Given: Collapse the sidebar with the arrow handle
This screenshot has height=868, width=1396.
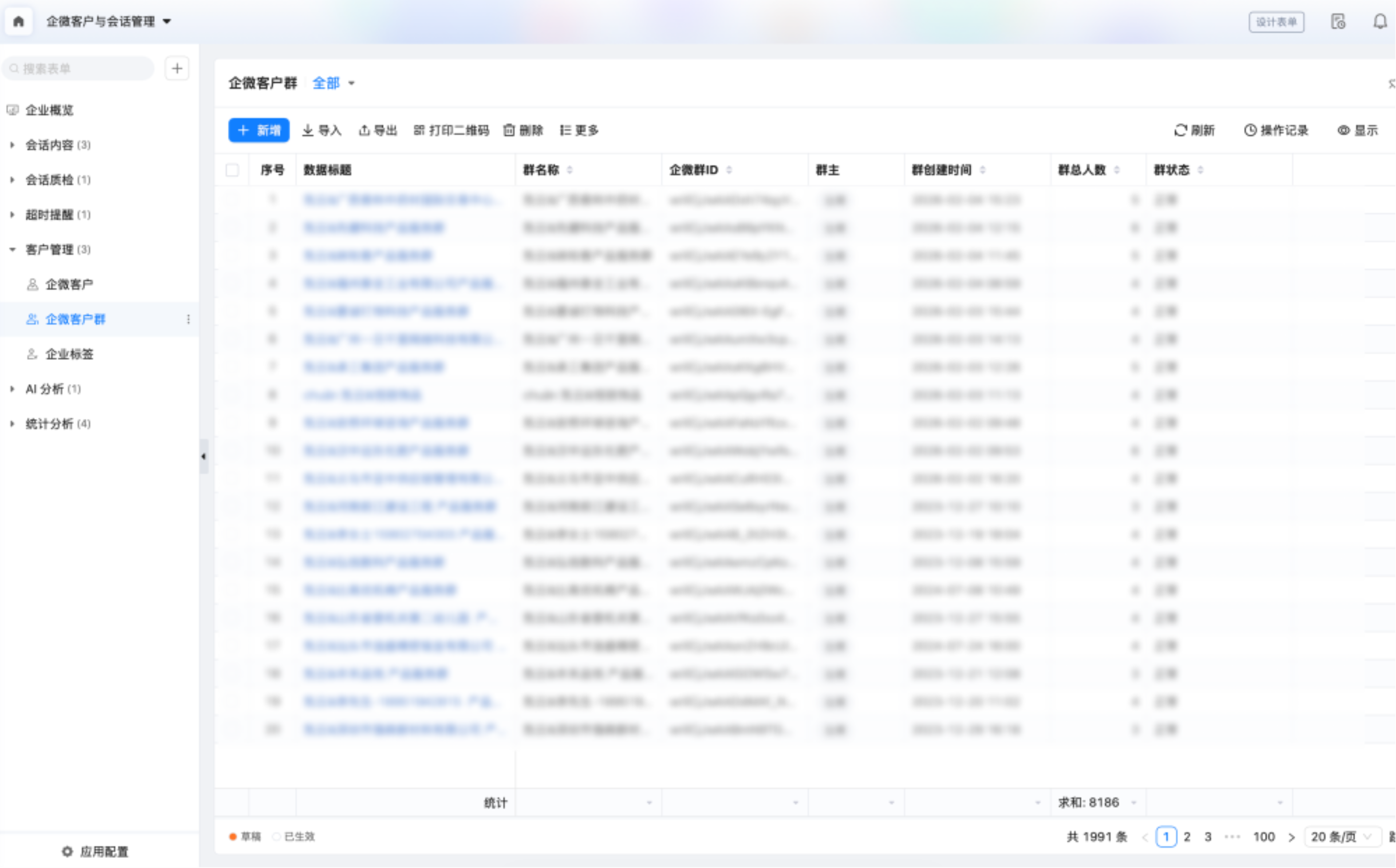Looking at the screenshot, I should click(x=204, y=456).
